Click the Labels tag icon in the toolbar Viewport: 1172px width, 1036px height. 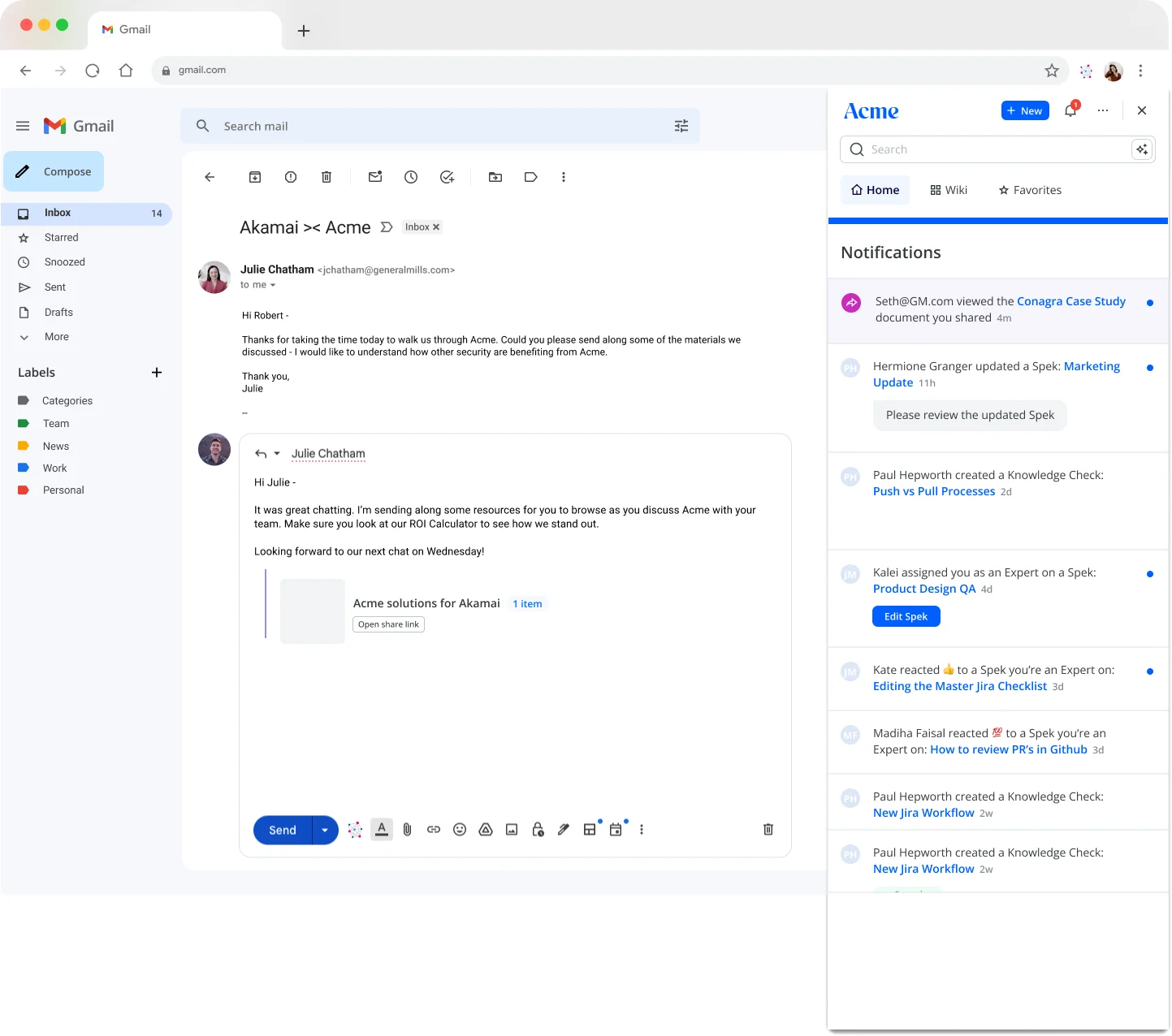coord(531,177)
